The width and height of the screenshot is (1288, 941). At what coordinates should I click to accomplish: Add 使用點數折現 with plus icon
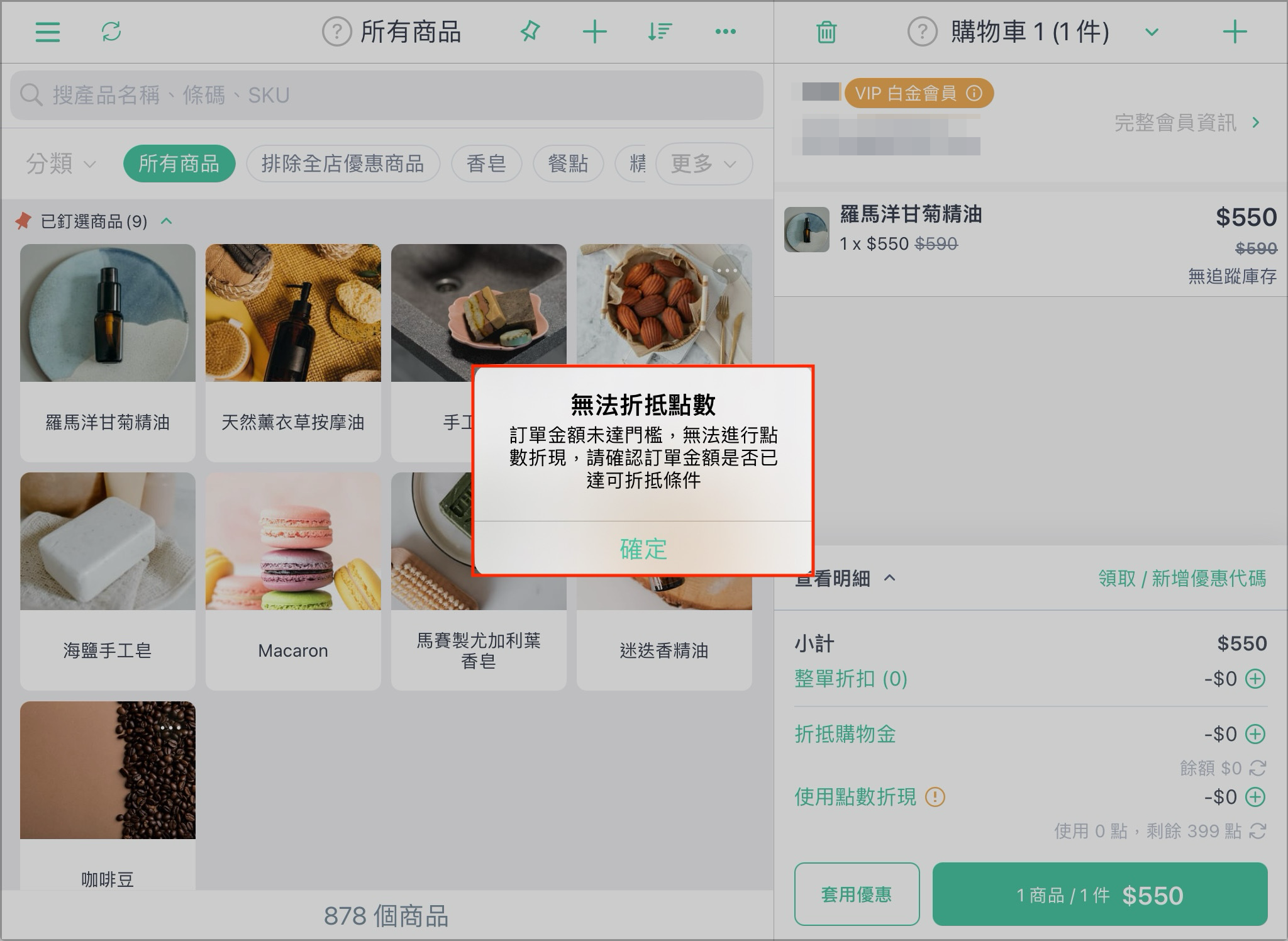[1256, 797]
